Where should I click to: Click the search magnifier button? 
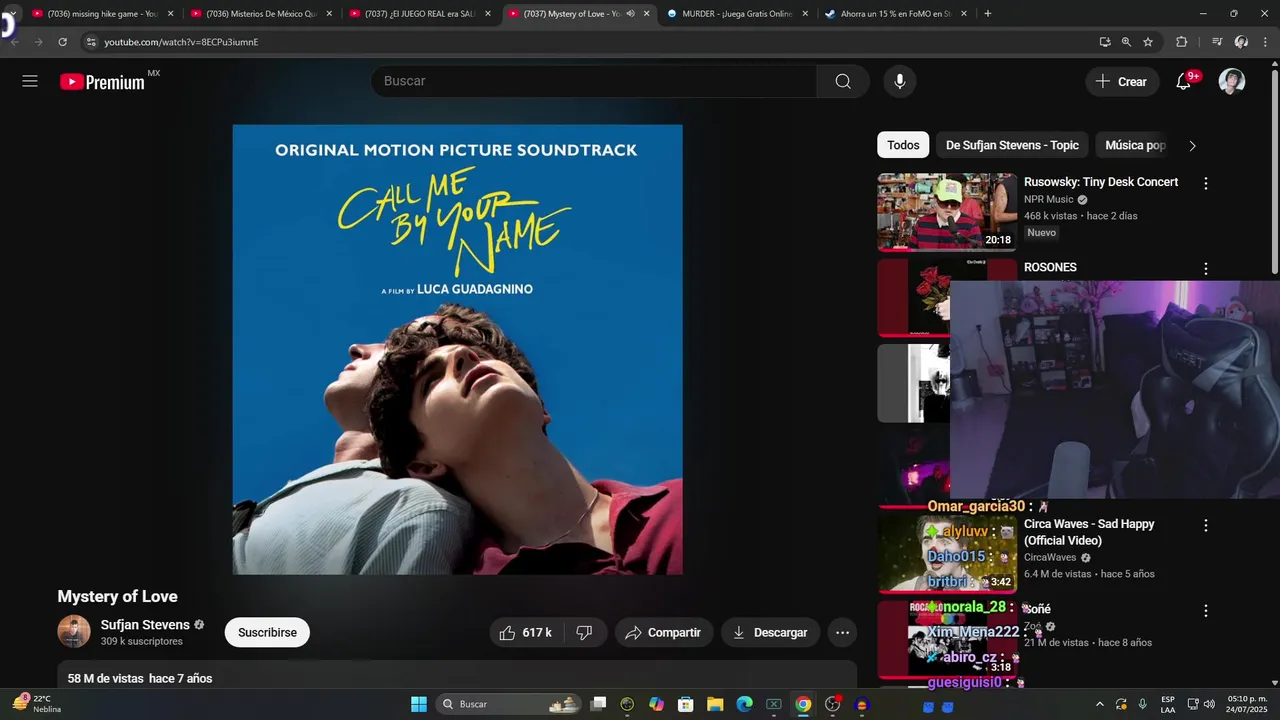843,81
